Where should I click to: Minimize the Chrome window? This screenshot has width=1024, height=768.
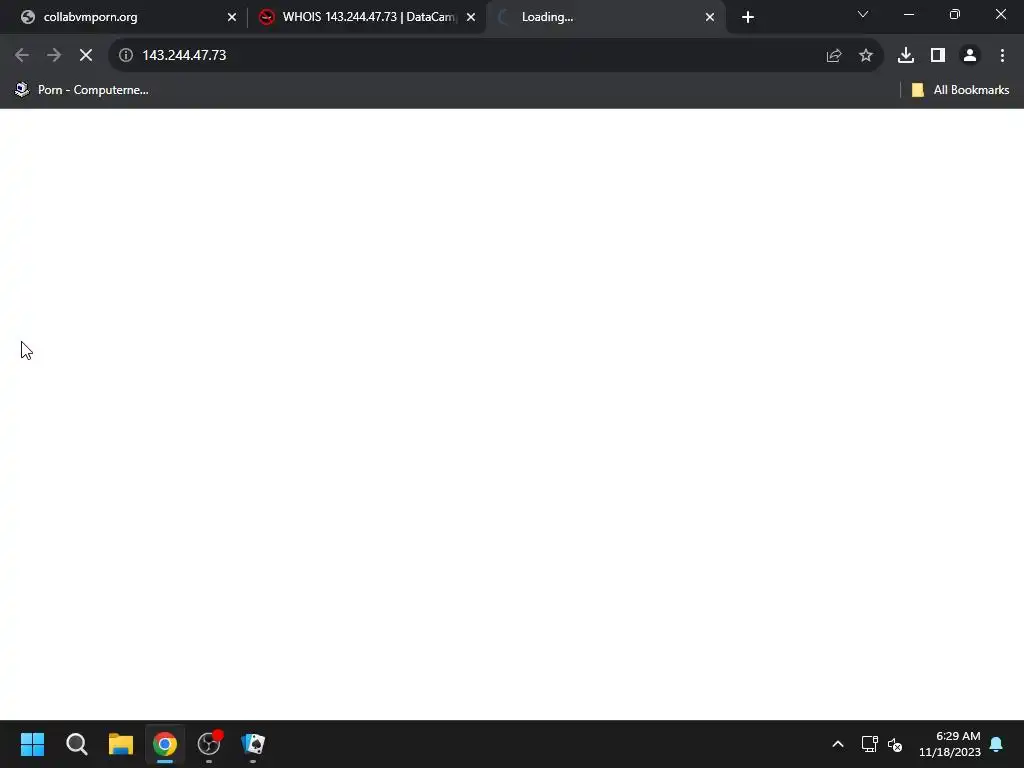pyautogui.click(x=908, y=14)
